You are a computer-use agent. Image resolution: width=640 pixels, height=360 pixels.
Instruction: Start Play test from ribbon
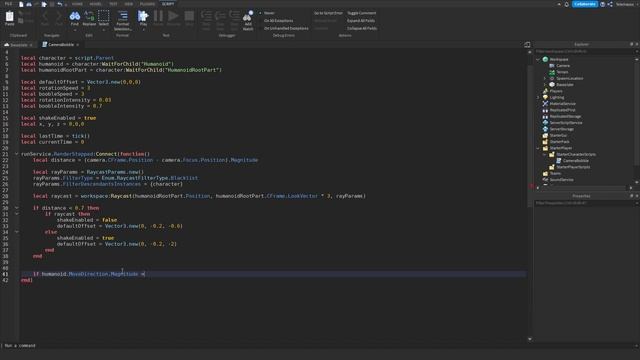pyautogui.click(x=143, y=19)
